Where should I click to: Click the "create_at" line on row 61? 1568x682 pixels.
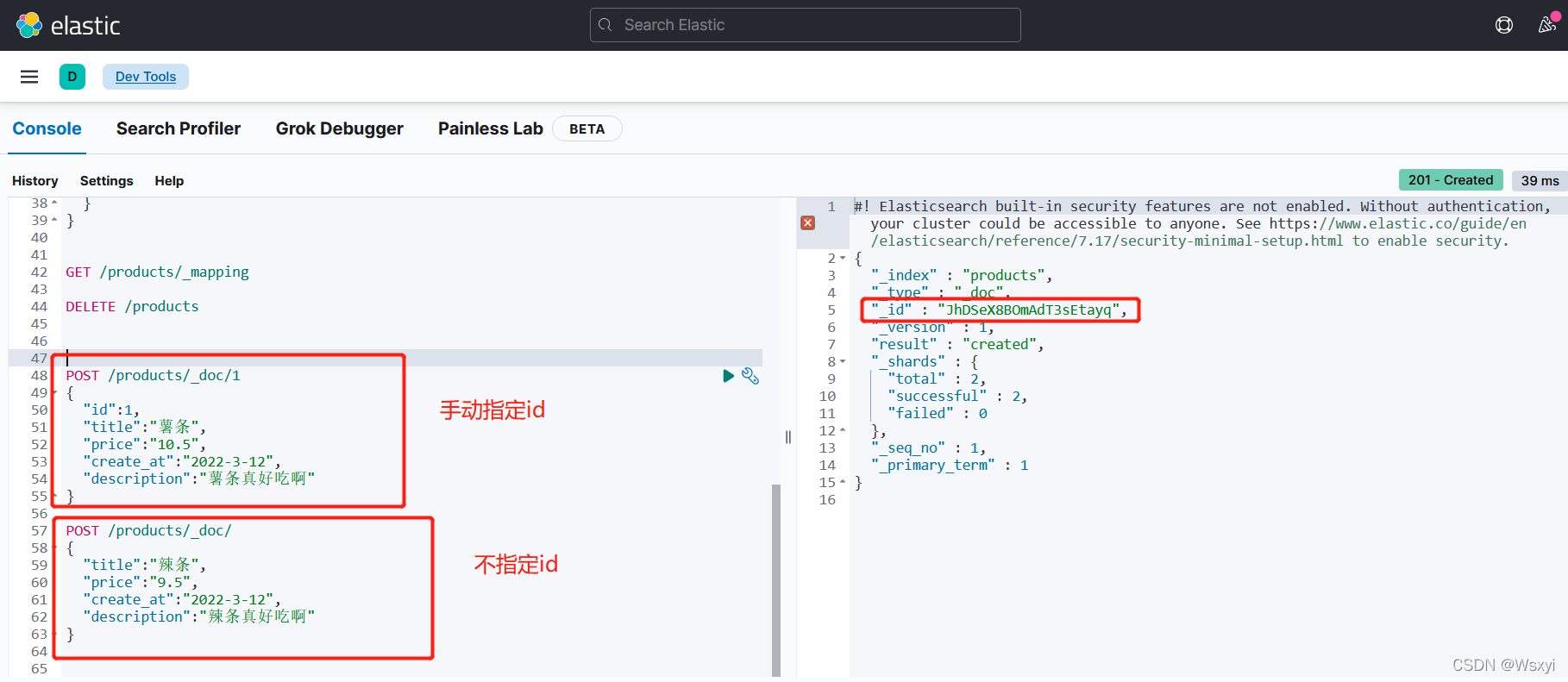(x=182, y=600)
